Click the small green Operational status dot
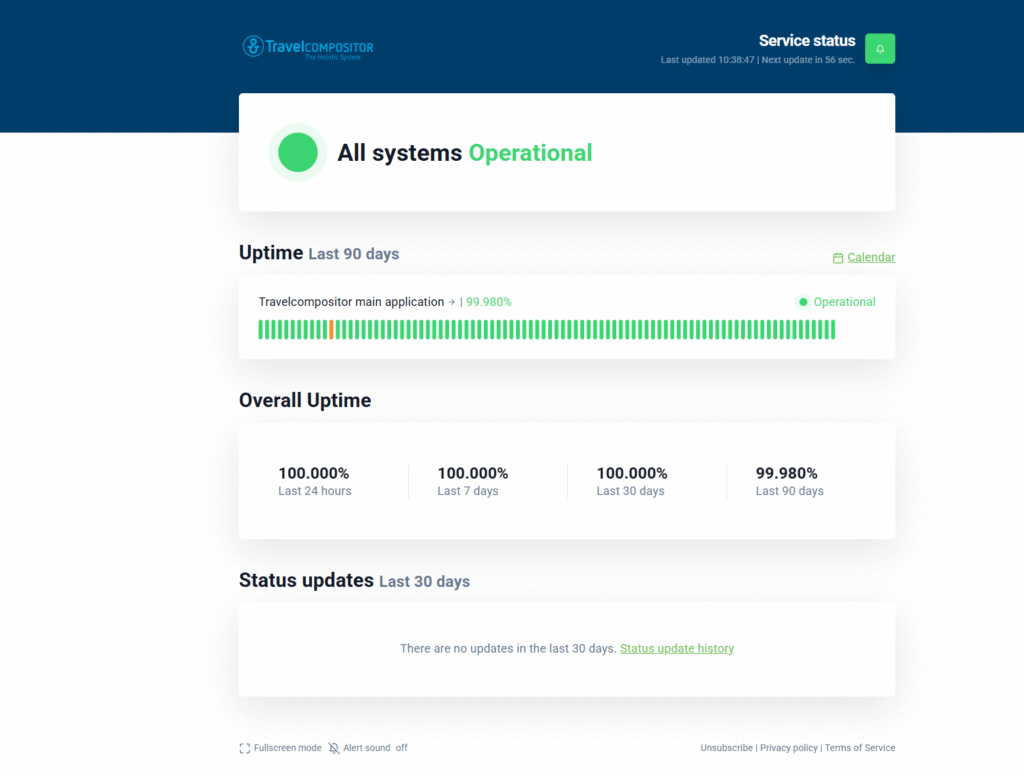 pyautogui.click(x=803, y=302)
